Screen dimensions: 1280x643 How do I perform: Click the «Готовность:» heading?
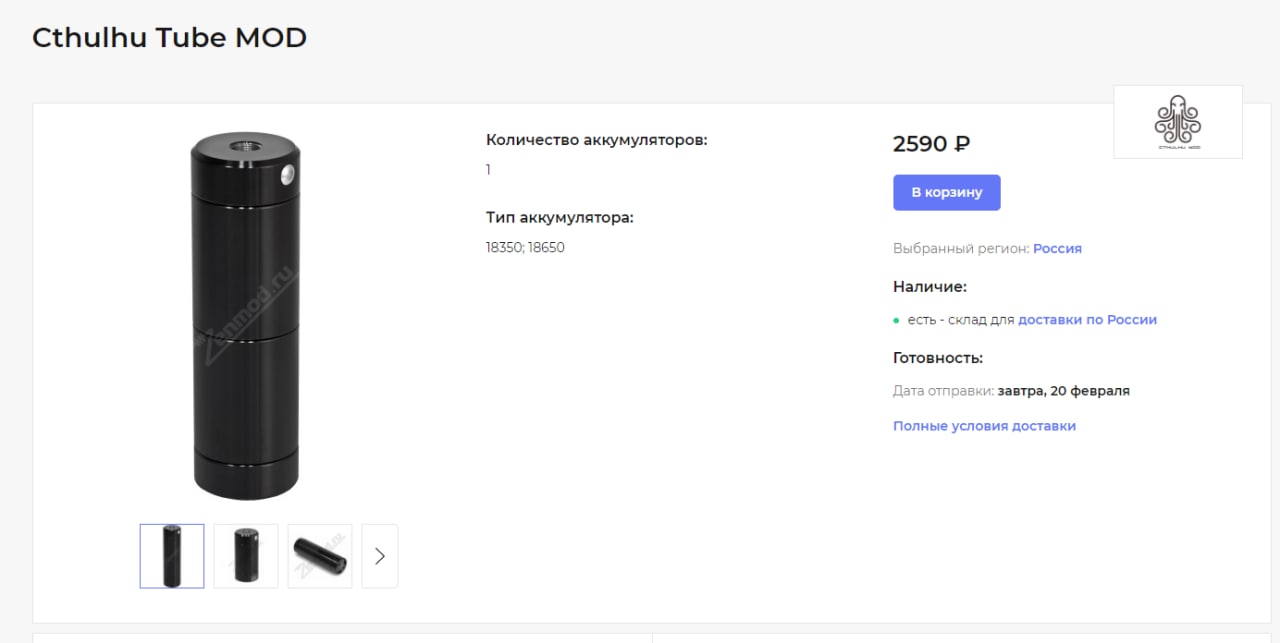coord(938,358)
